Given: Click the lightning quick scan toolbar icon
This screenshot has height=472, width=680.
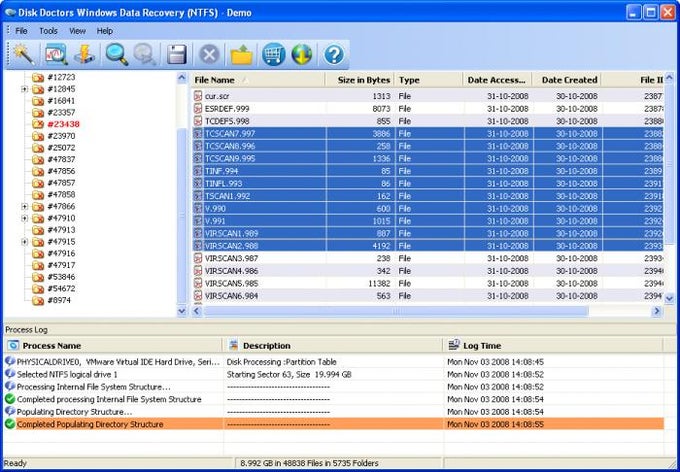Looking at the screenshot, I should (84, 55).
